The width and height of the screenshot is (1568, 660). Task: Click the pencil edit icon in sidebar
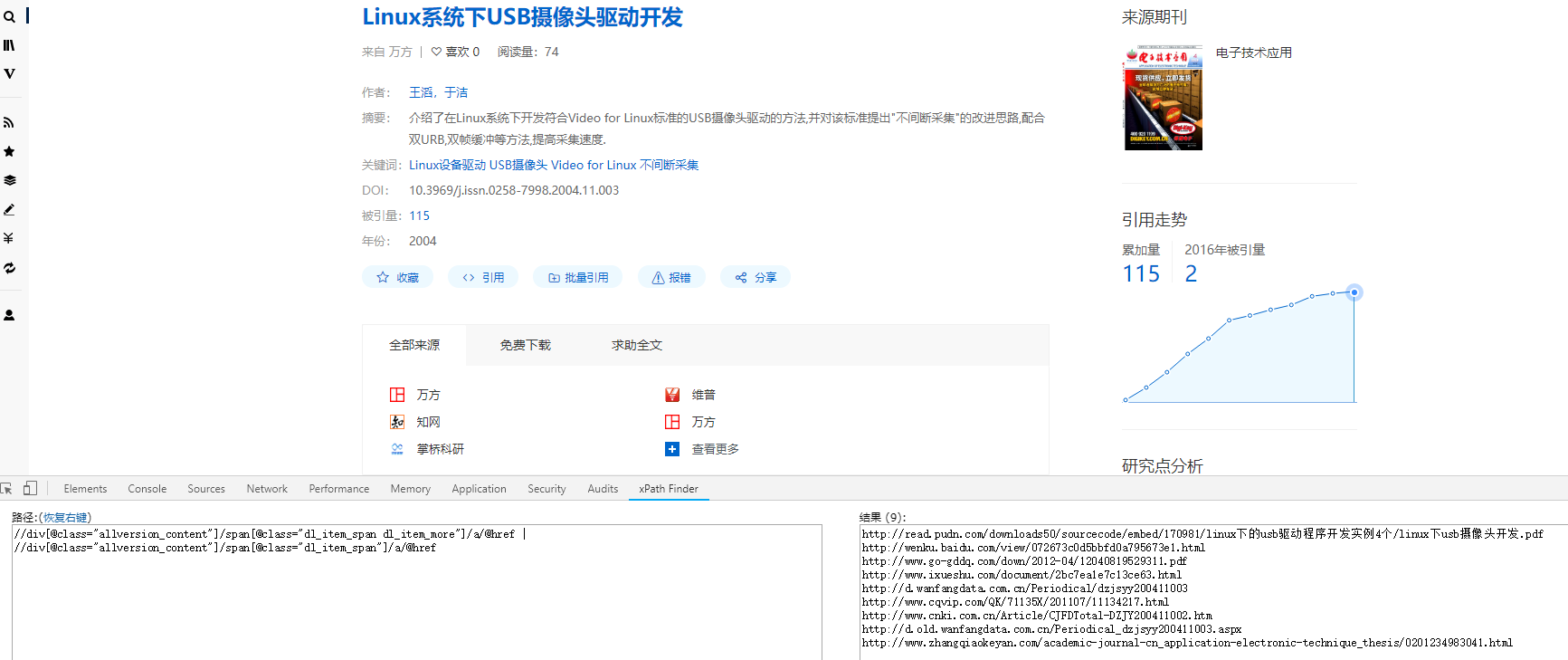pyautogui.click(x=9, y=209)
